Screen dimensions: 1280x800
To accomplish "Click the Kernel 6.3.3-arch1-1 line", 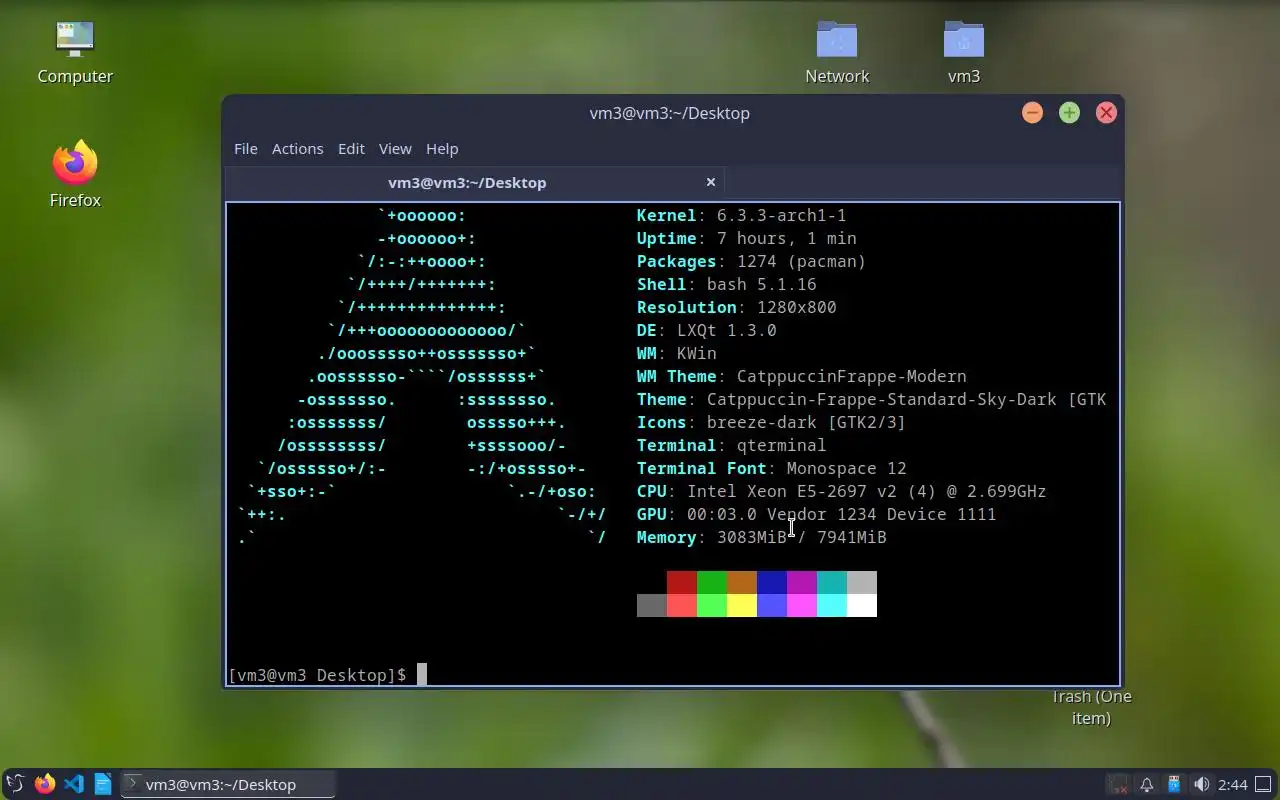I will [741, 215].
